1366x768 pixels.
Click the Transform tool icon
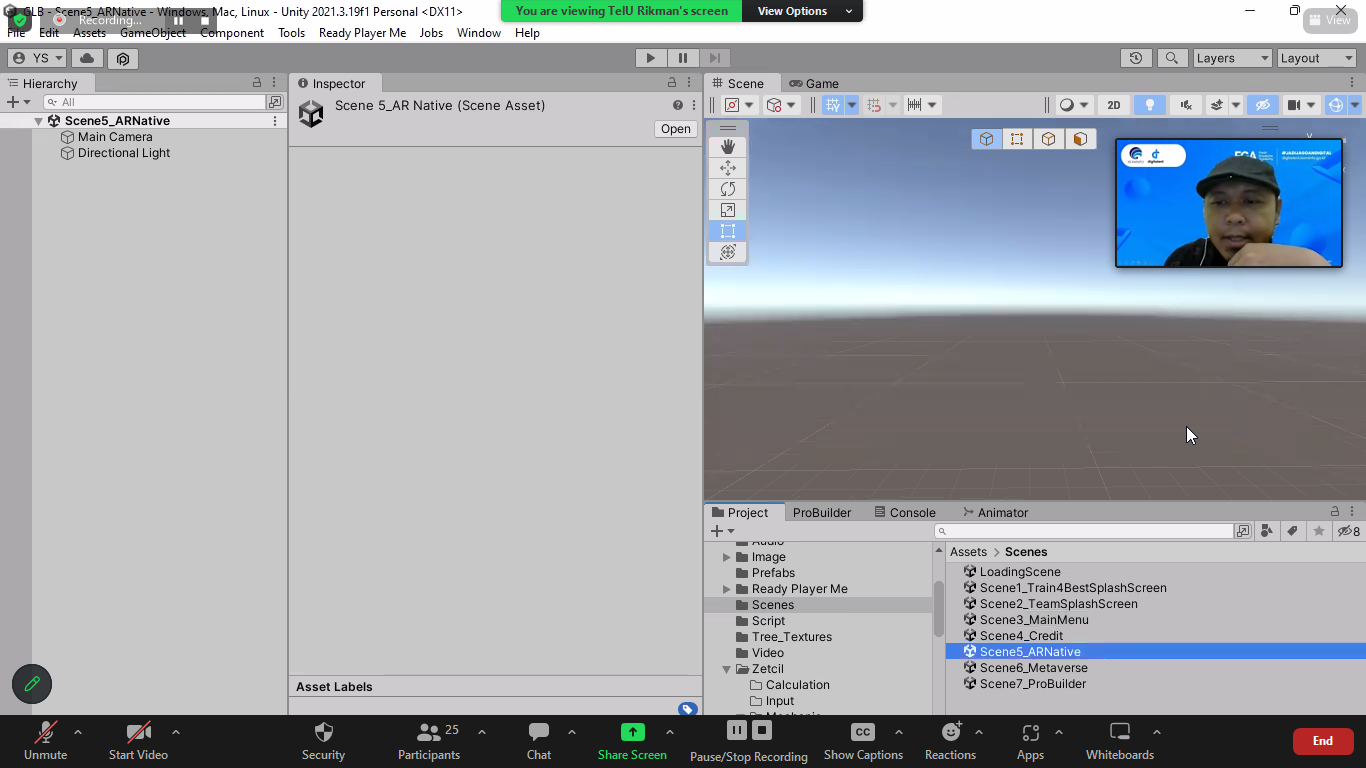click(727, 252)
